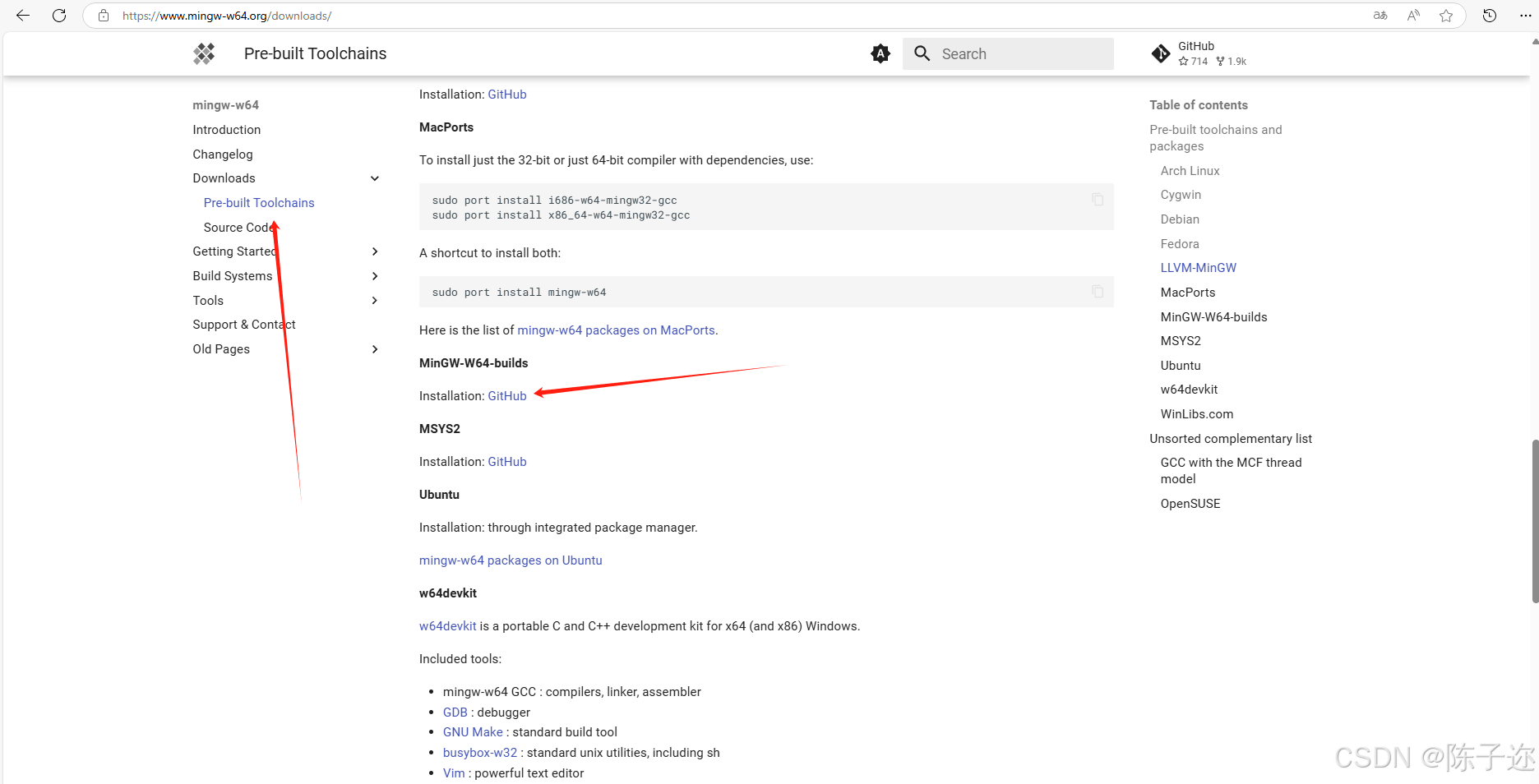The height and width of the screenshot is (784, 1539).
Task: Expand the Getting Started section
Action: (375, 251)
